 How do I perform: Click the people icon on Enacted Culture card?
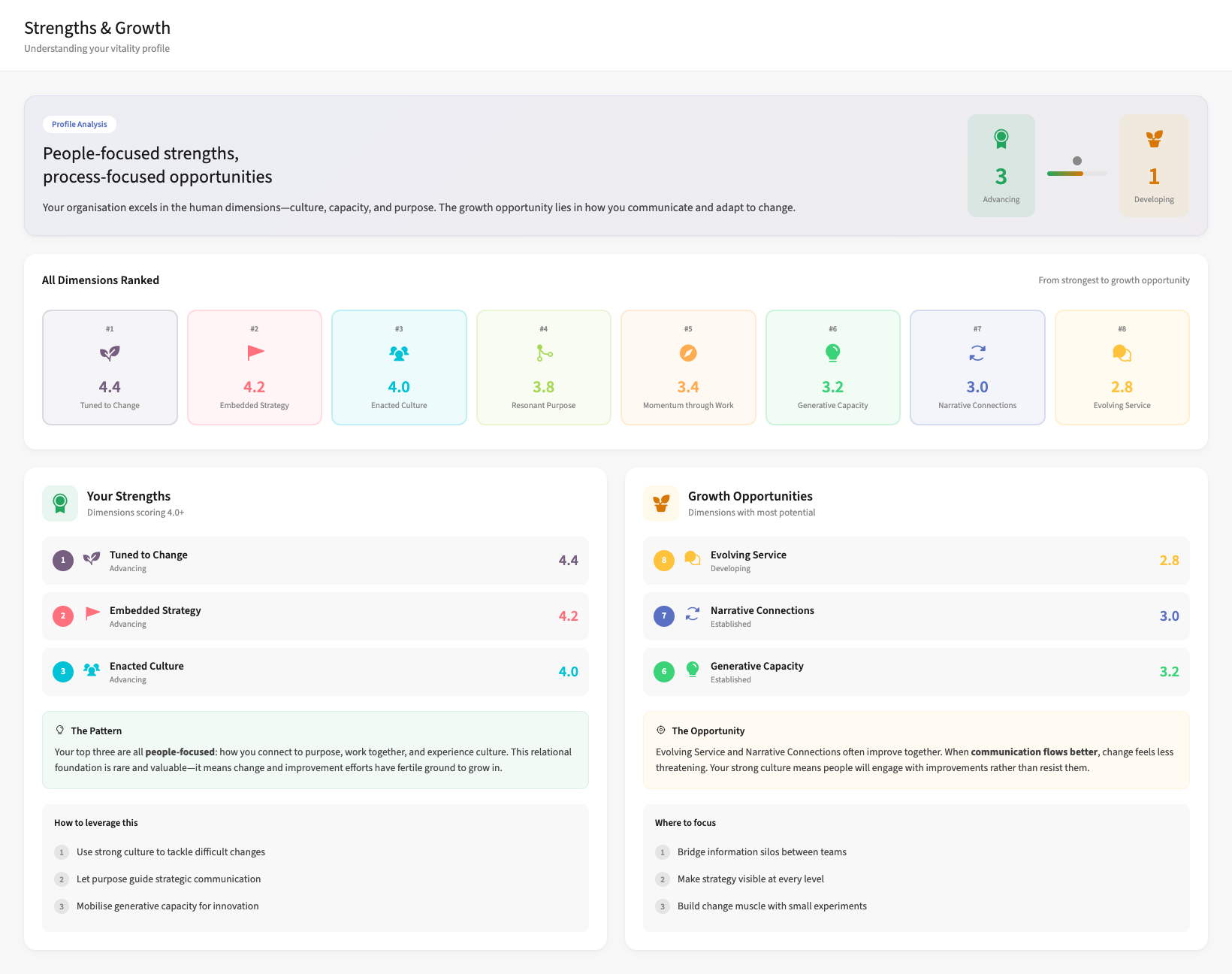pos(399,353)
